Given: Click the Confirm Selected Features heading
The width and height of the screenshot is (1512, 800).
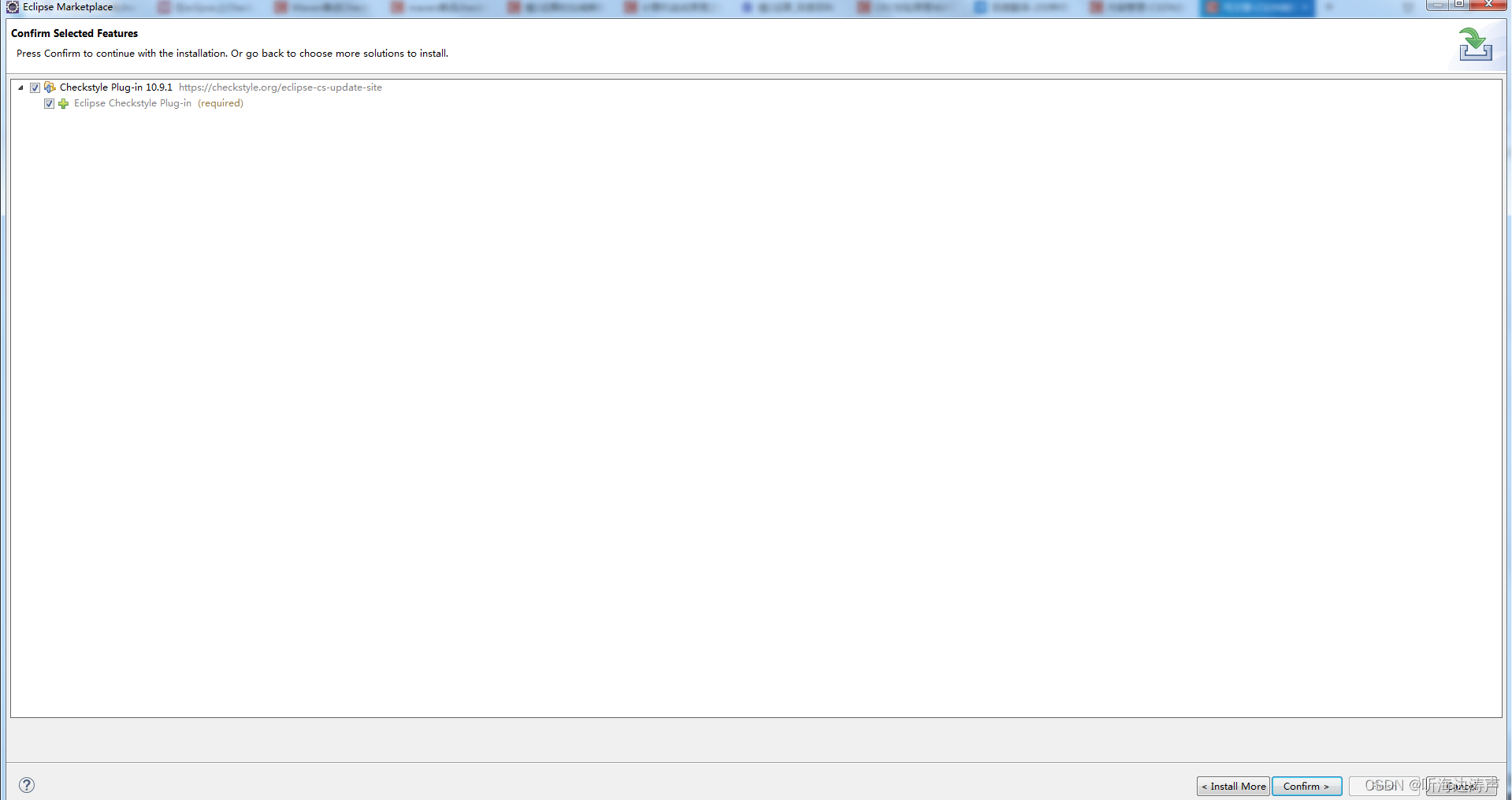Looking at the screenshot, I should pos(74,33).
